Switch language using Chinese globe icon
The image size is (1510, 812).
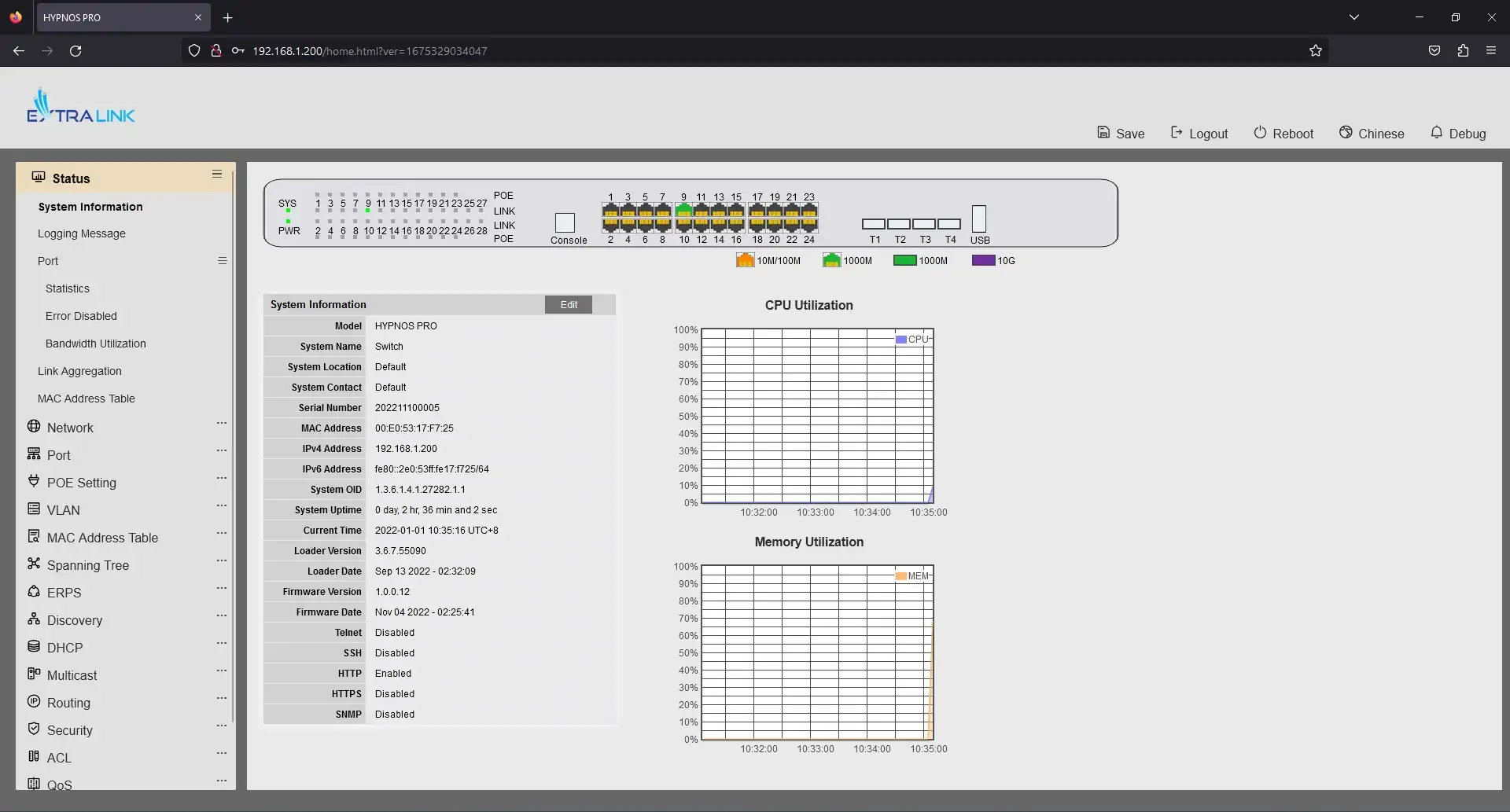tap(1346, 133)
